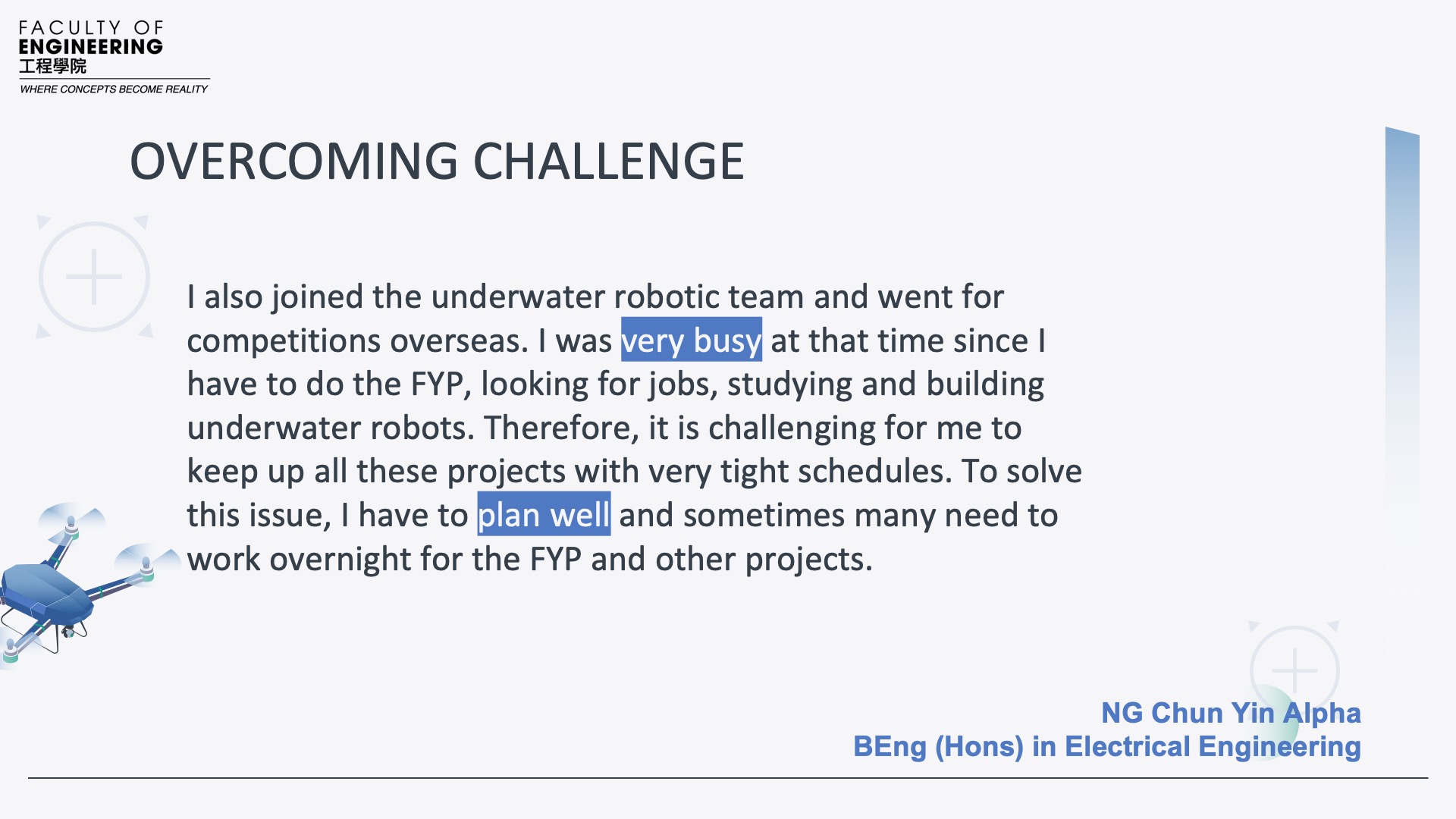Click the 'NG Chun Yin Alpha' name

pos(1231,713)
